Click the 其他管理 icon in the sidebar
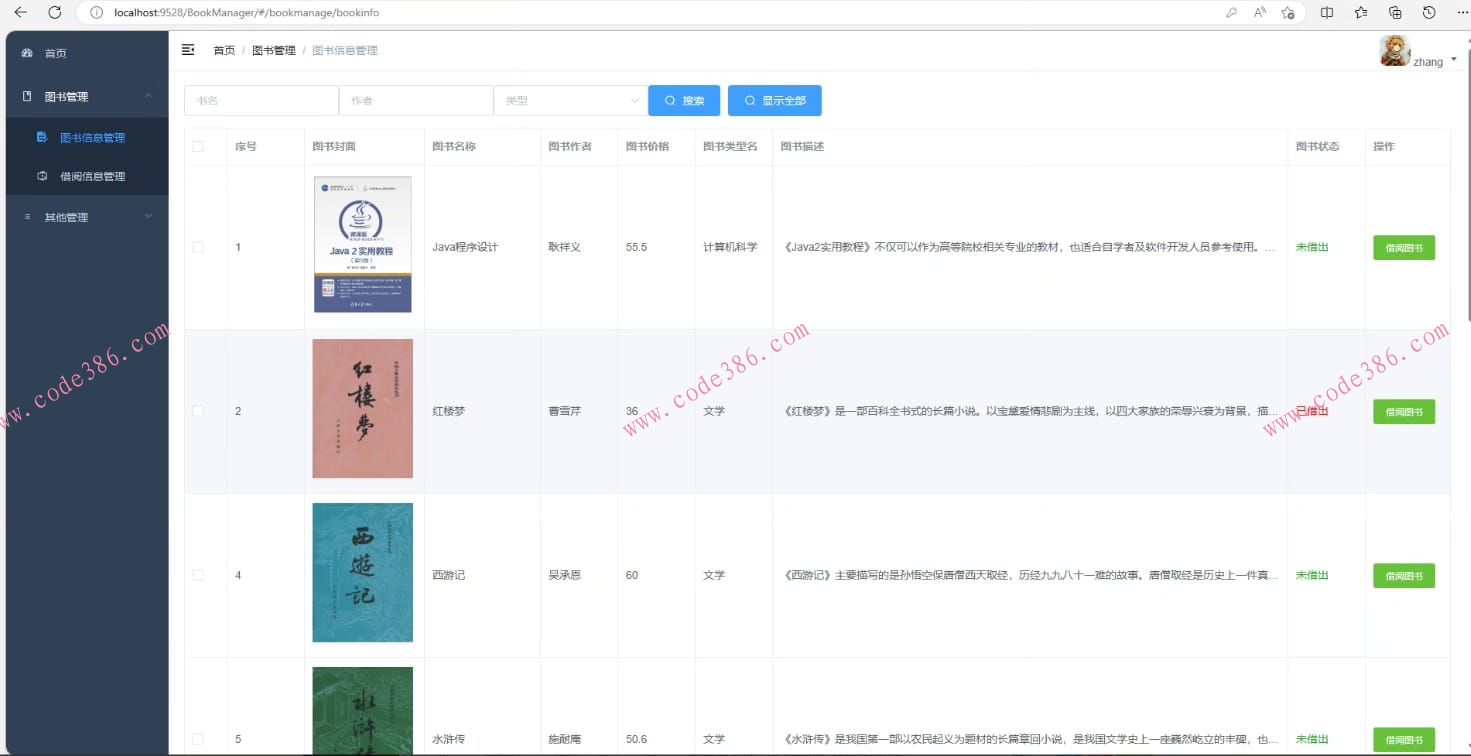Image resolution: width=1471 pixels, height=756 pixels. (29, 216)
